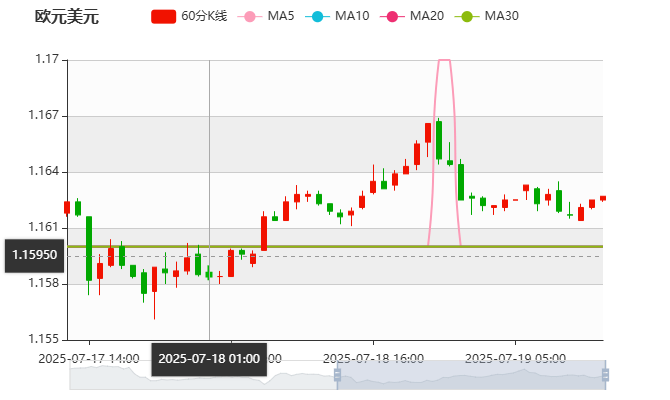This screenshot has width=670, height=400.
Task: Click the pink MA5 spike line peak
Action: pos(444,60)
